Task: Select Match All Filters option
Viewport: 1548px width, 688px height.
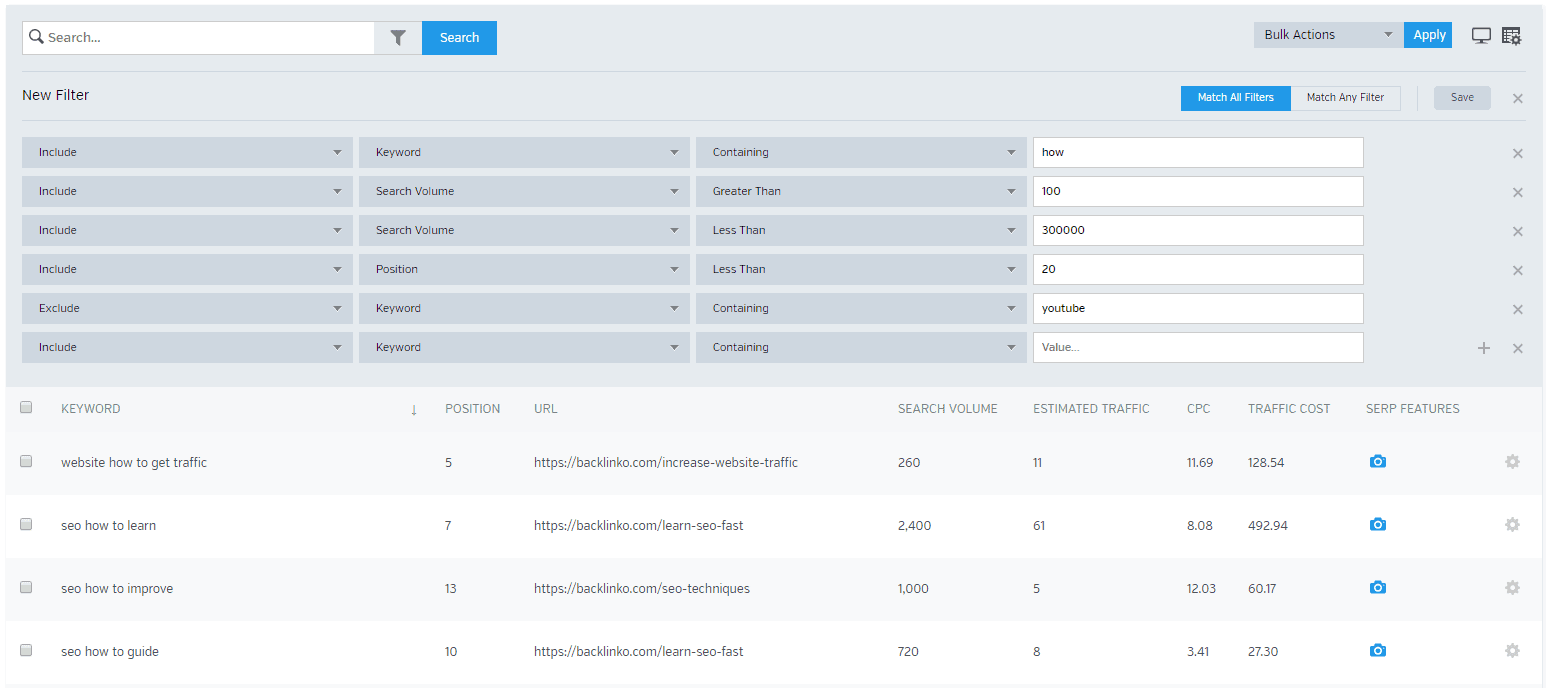Action: point(1236,98)
